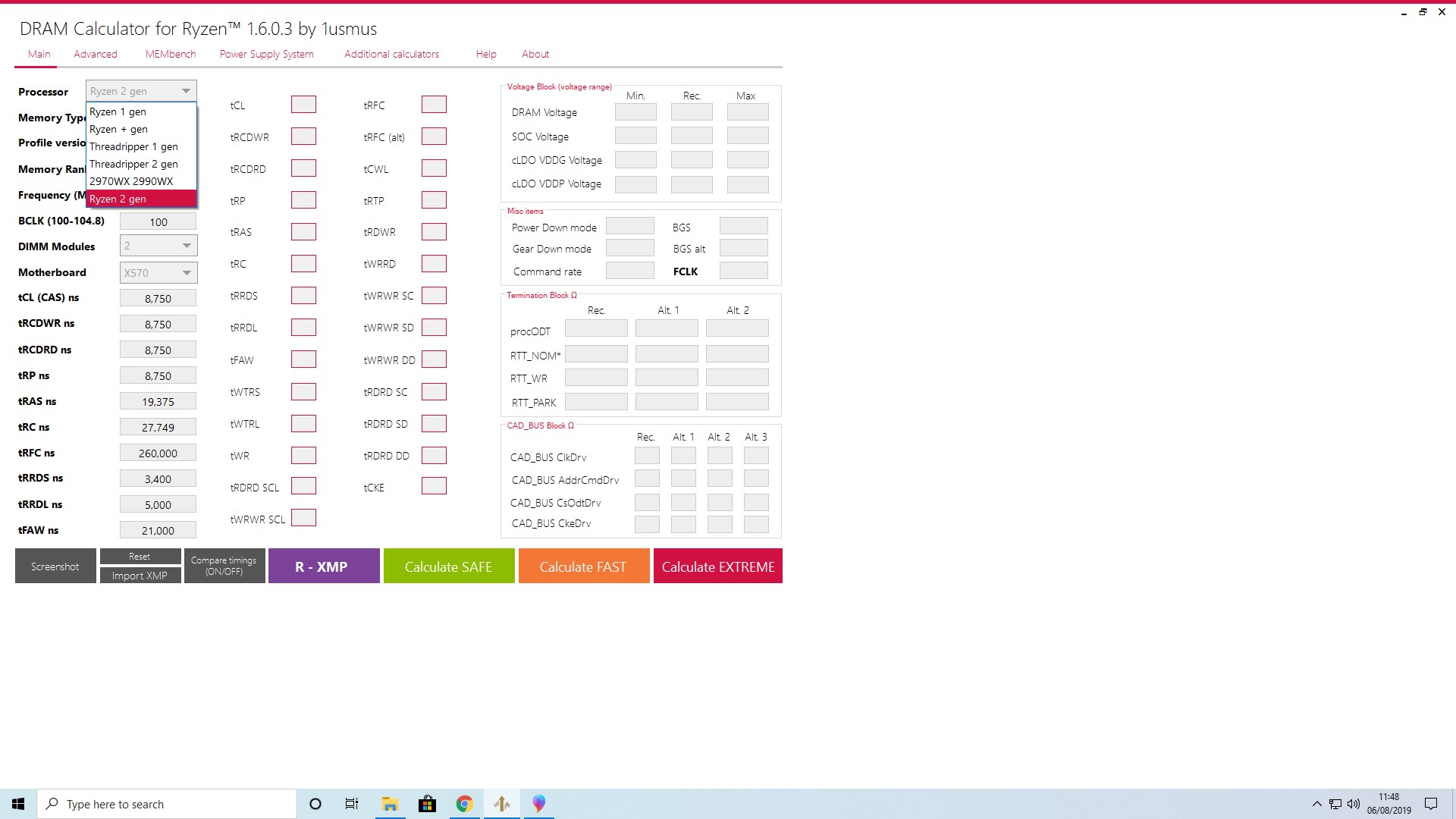Image resolution: width=1456 pixels, height=819 pixels.
Task: Click RTT_PARK Alt. 2 field
Action: coord(737,401)
